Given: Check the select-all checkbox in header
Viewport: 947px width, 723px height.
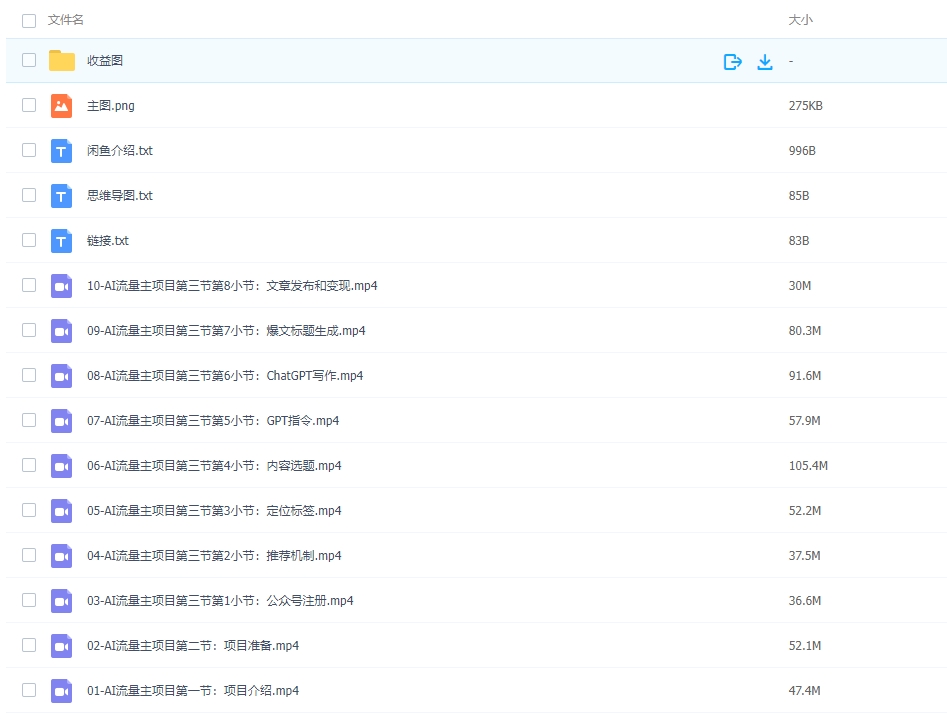Looking at the screenshot, I should 28,19.
